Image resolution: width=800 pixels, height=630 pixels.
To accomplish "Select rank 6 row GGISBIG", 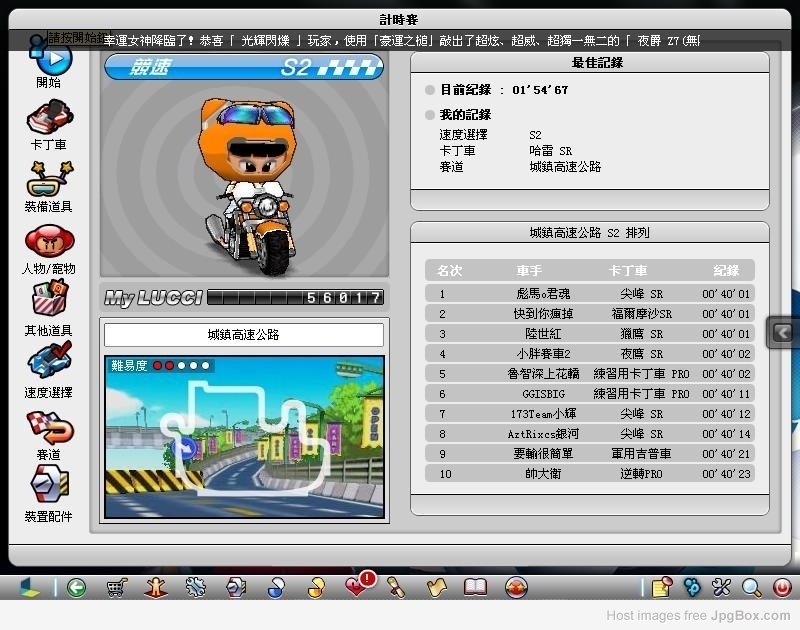I will pyautogui.click(x=589, y=394).
